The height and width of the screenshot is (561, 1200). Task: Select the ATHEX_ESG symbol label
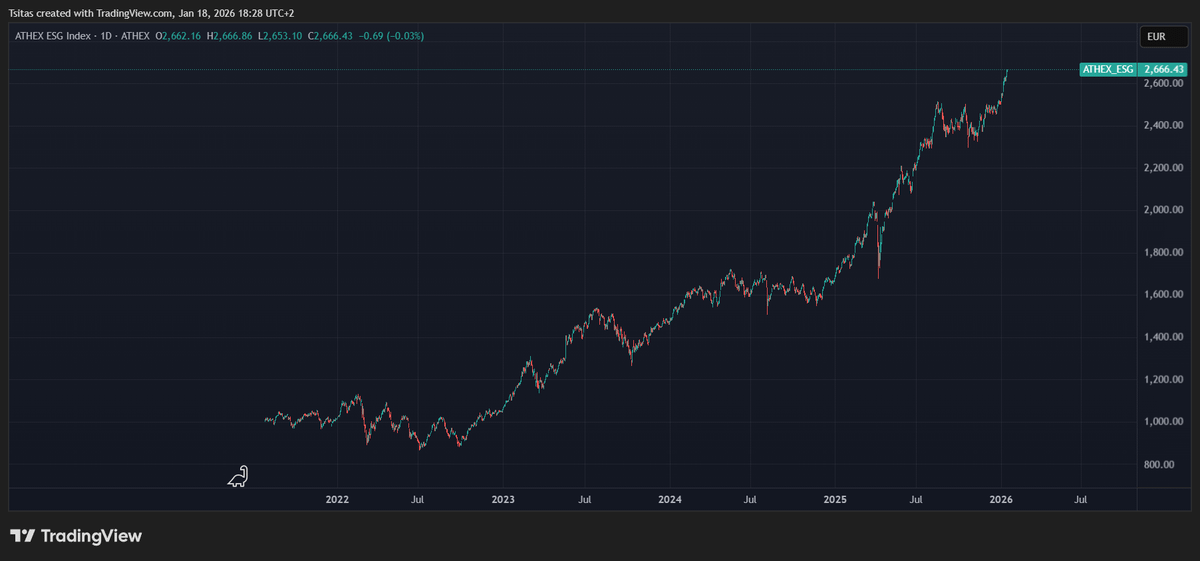coord(1108,70)
